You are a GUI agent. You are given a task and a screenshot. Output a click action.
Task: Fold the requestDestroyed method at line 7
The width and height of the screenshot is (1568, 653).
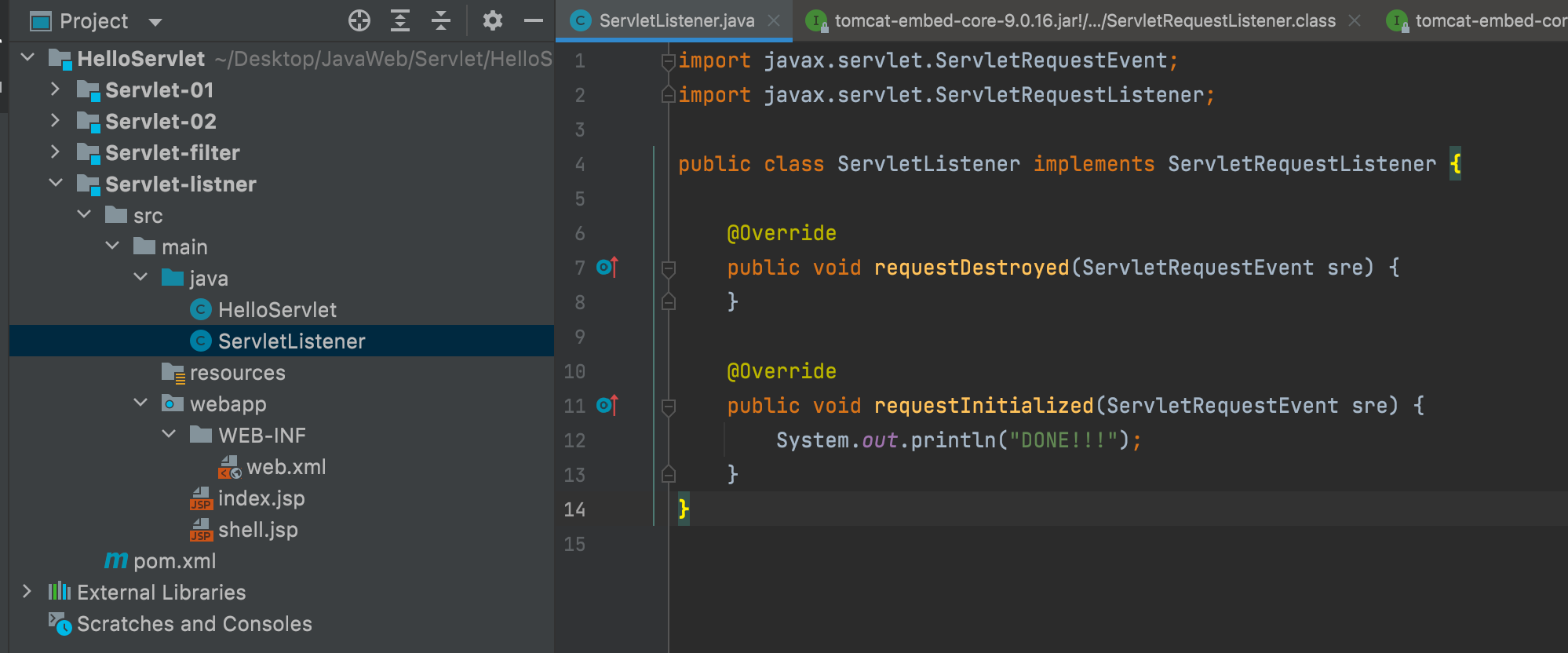click(669, 268)
